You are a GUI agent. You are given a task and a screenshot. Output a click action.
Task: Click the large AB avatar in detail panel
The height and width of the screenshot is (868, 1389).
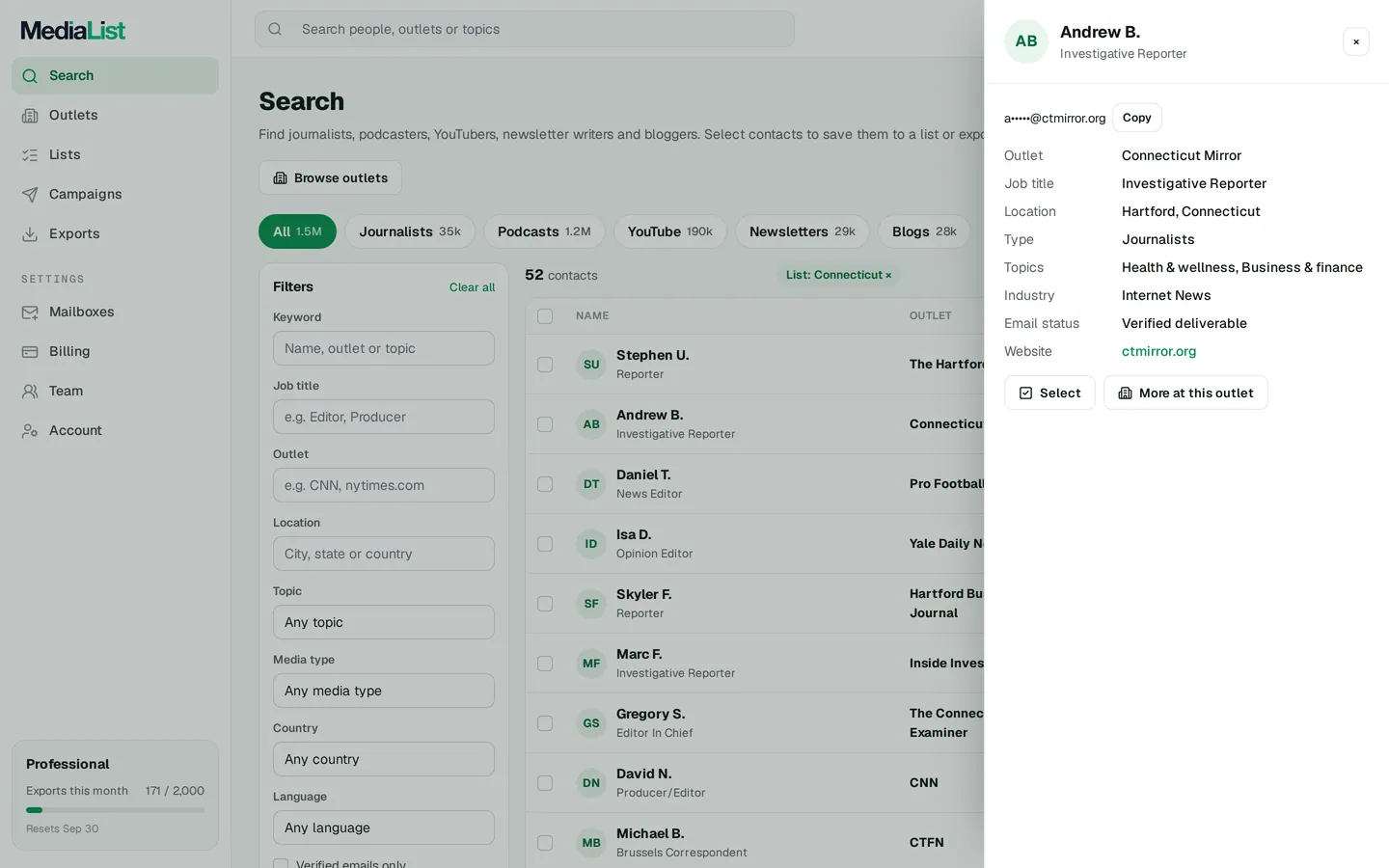(x=1026, y=41)
